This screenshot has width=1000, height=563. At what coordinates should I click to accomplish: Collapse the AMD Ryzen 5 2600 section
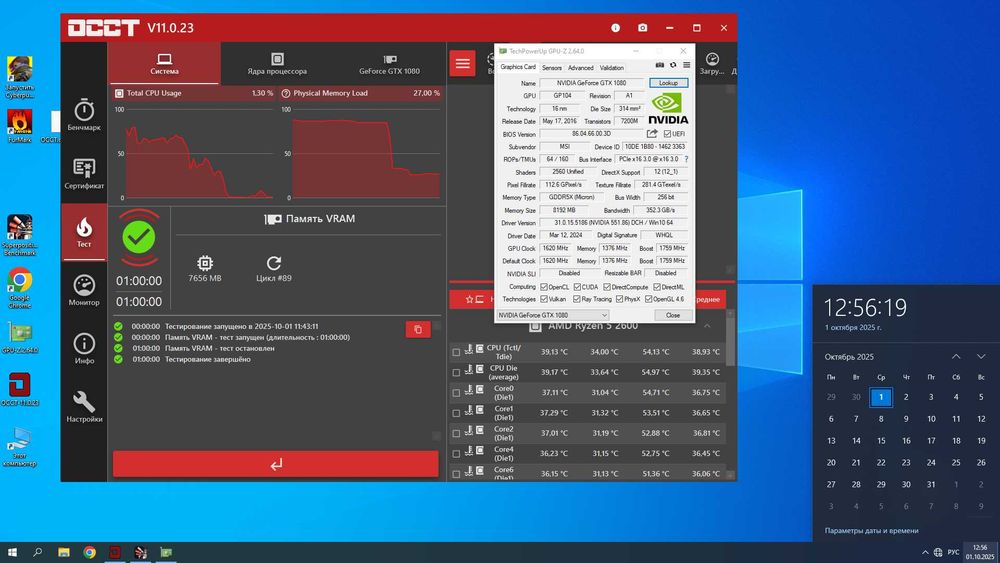click(x=707, y=326)
